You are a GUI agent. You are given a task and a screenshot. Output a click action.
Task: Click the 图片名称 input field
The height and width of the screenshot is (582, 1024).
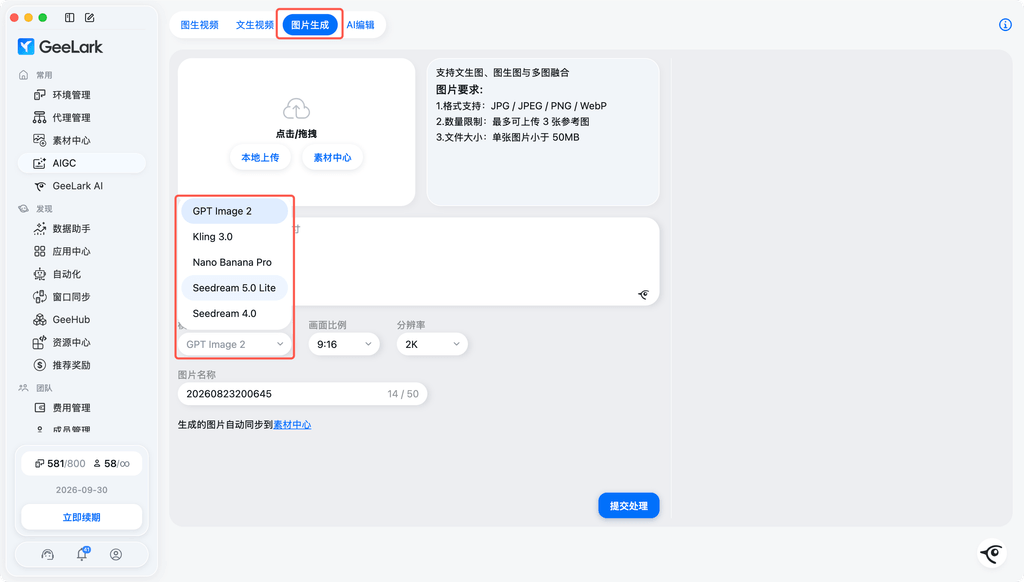302,394
